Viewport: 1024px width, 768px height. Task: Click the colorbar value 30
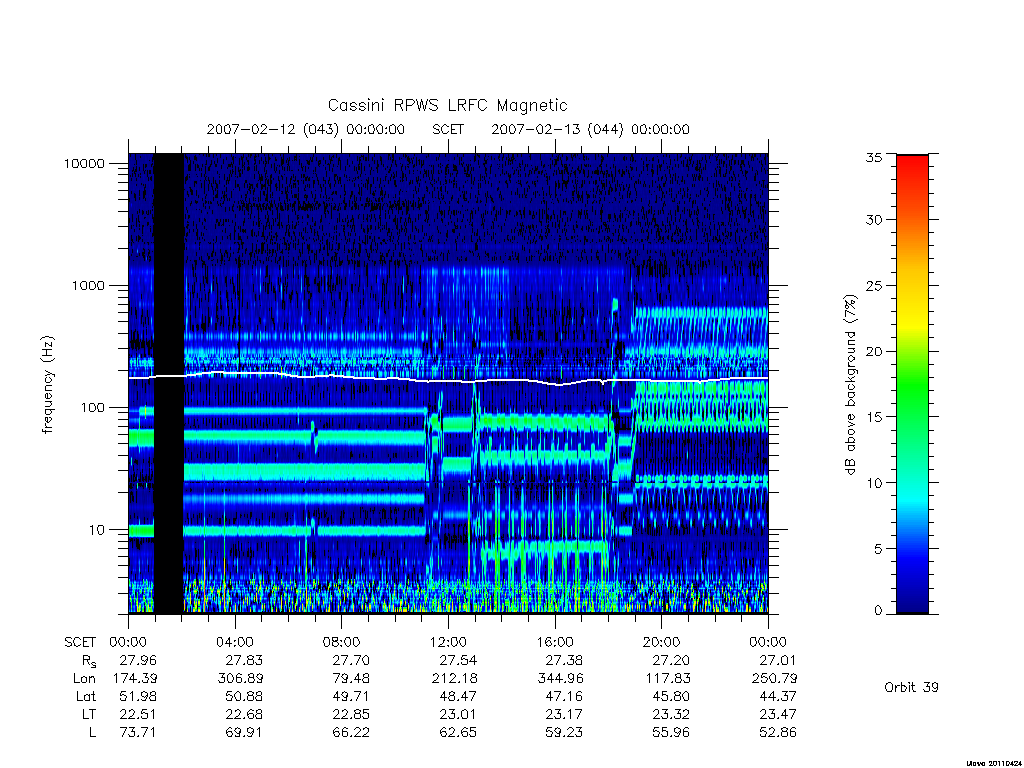874,220
